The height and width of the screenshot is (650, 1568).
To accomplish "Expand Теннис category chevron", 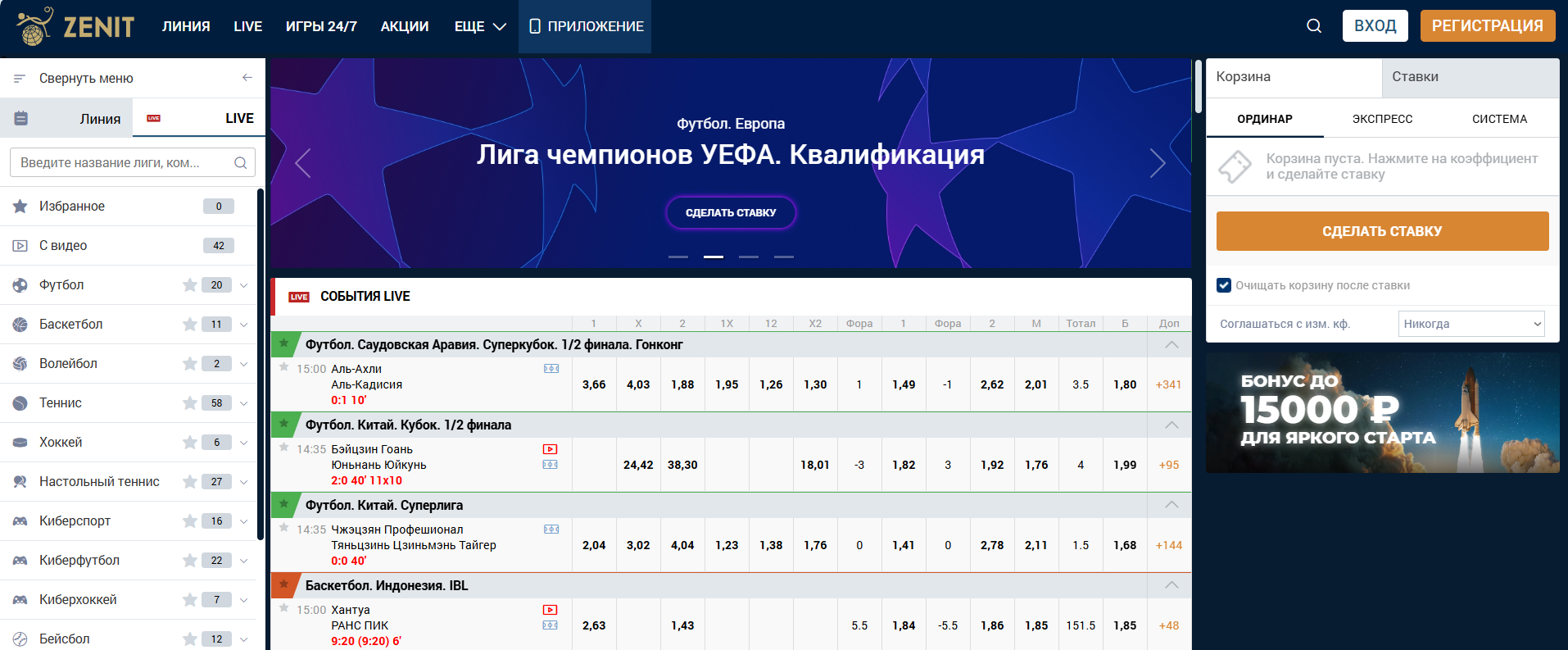I will [243, 403].
